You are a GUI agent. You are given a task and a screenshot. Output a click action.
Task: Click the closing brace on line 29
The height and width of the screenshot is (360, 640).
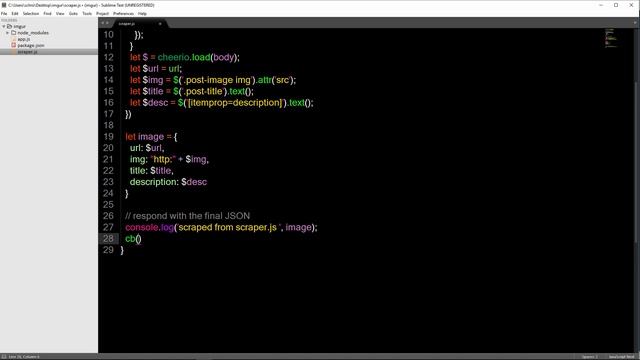point(122,250)
